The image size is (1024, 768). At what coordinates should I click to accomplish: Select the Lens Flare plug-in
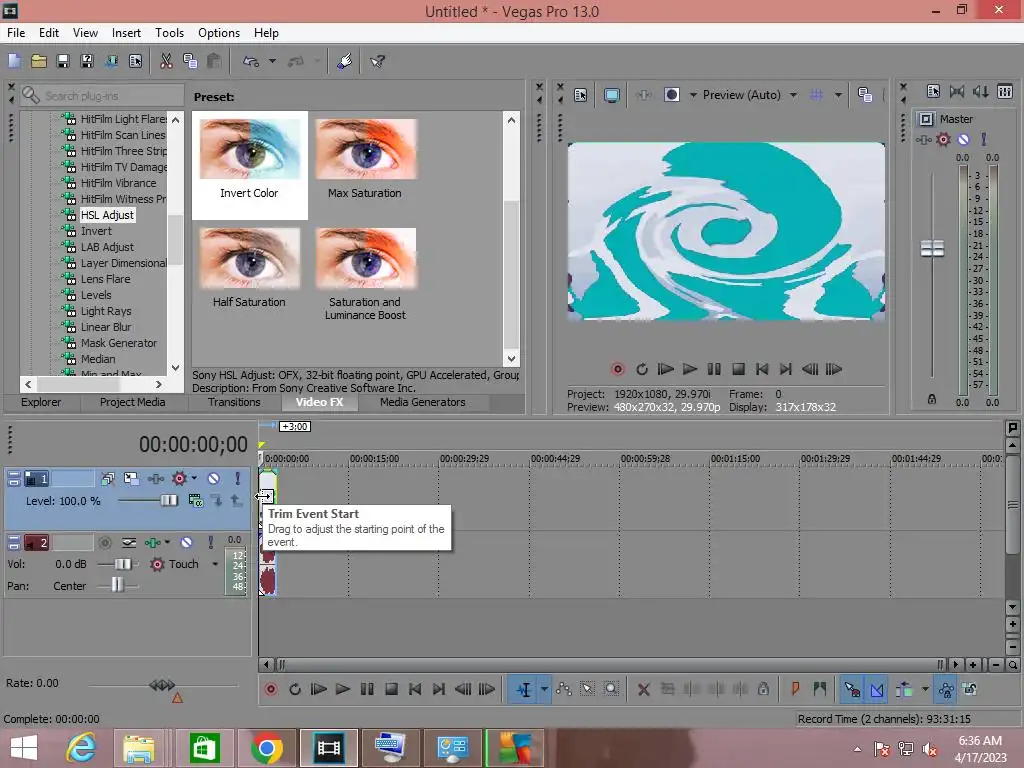coord(105,279)
